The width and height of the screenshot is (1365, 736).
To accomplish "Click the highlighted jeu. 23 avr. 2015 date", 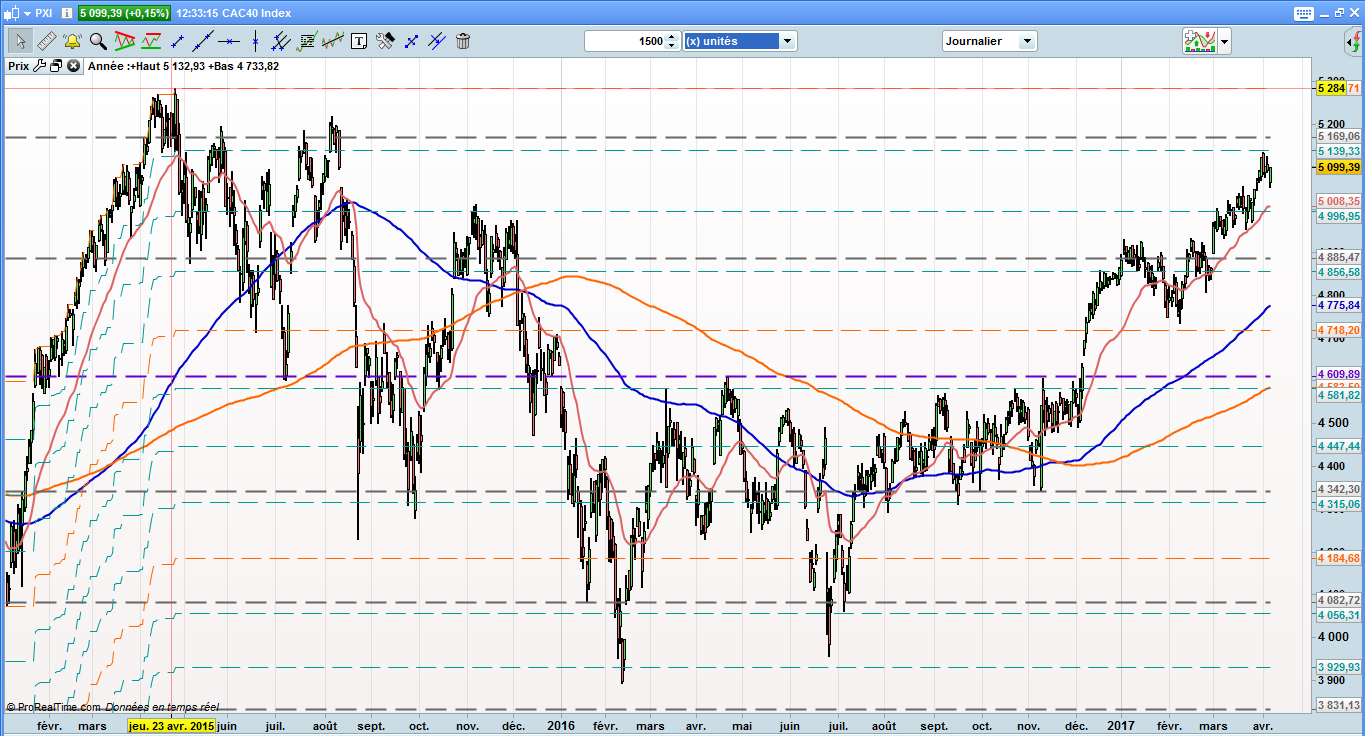I will click(171, 725).
